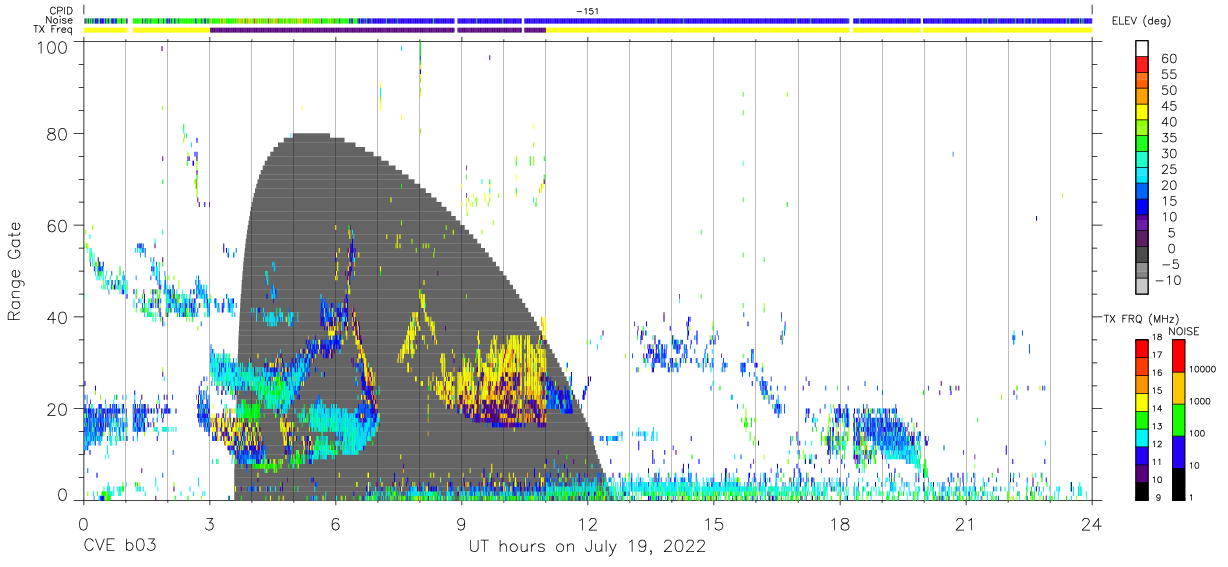Click the 100 label on the Range Gate axis
The width and height of the screenshot is (1228, 567).
tap(52, 46)
